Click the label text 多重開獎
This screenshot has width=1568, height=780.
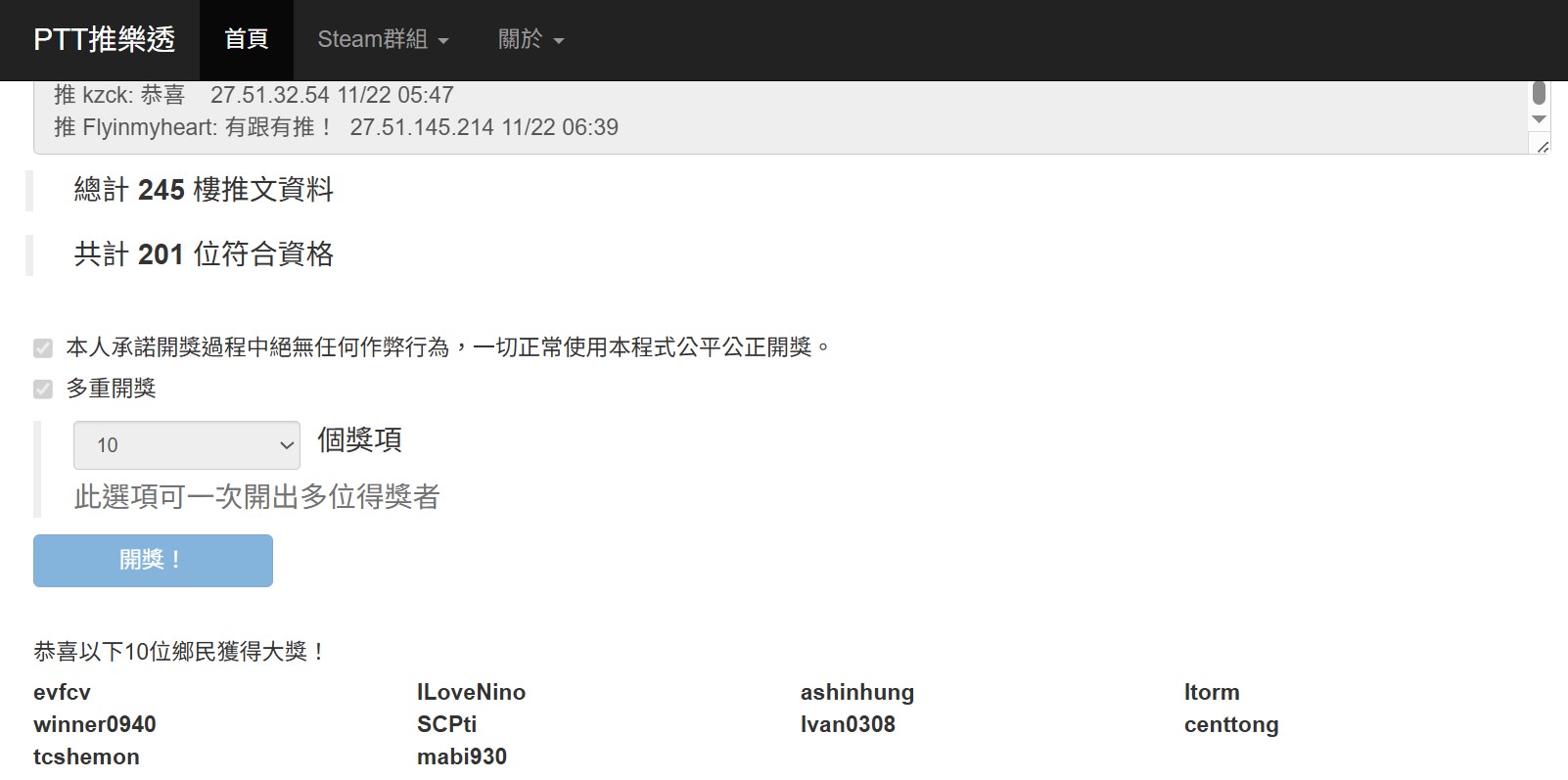pos(112,389)
